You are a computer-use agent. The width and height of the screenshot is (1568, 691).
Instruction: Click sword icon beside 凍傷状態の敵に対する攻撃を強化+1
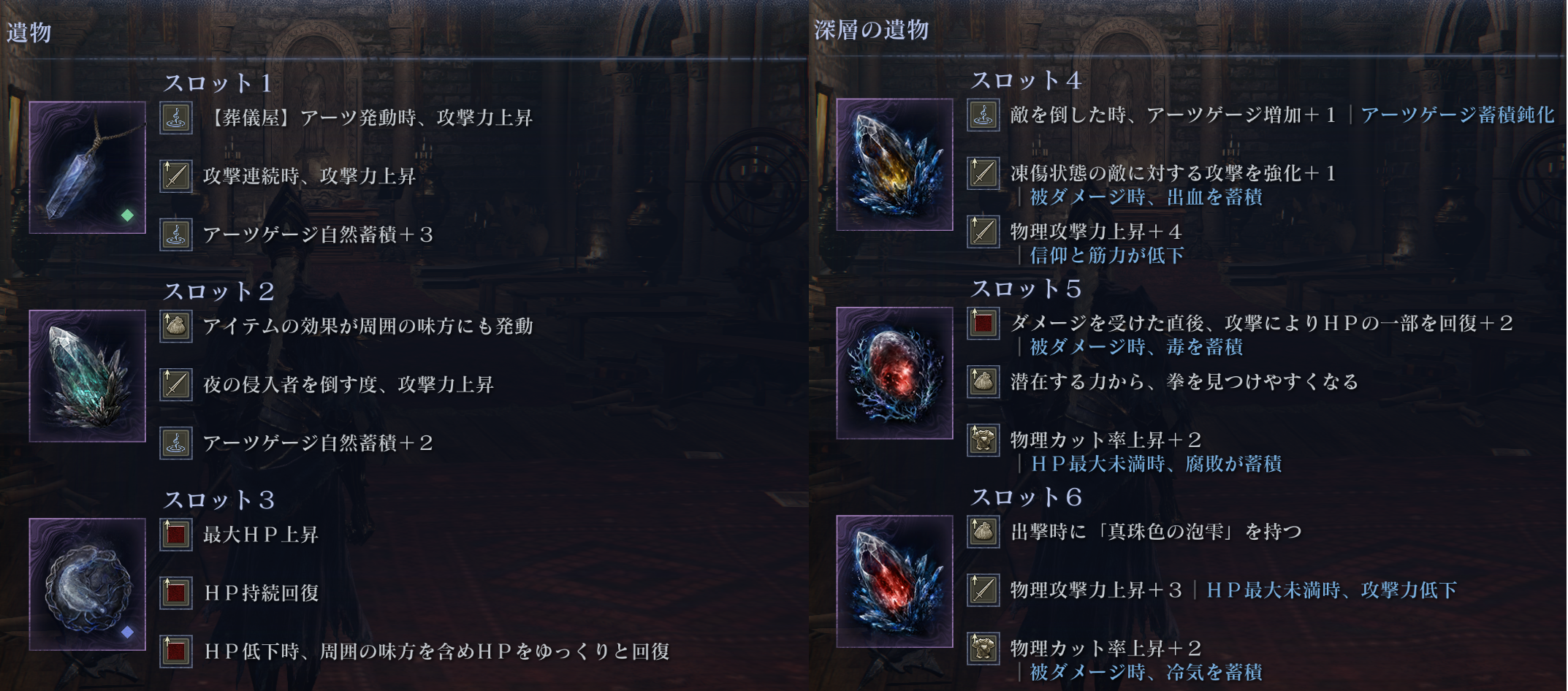pos(983,173)
